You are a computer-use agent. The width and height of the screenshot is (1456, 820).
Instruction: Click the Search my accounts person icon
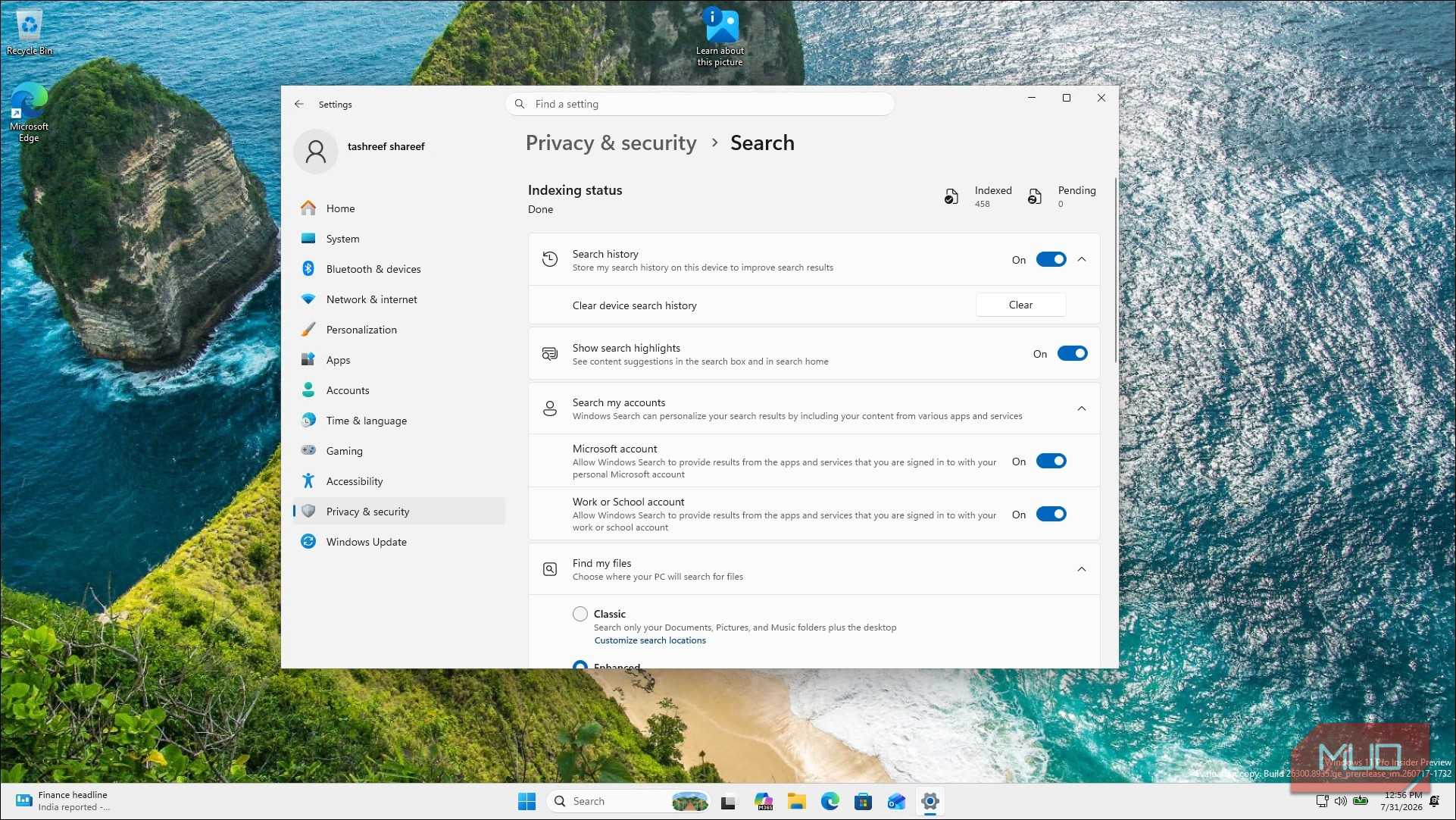pyautogui.click(x=550, y=409)
